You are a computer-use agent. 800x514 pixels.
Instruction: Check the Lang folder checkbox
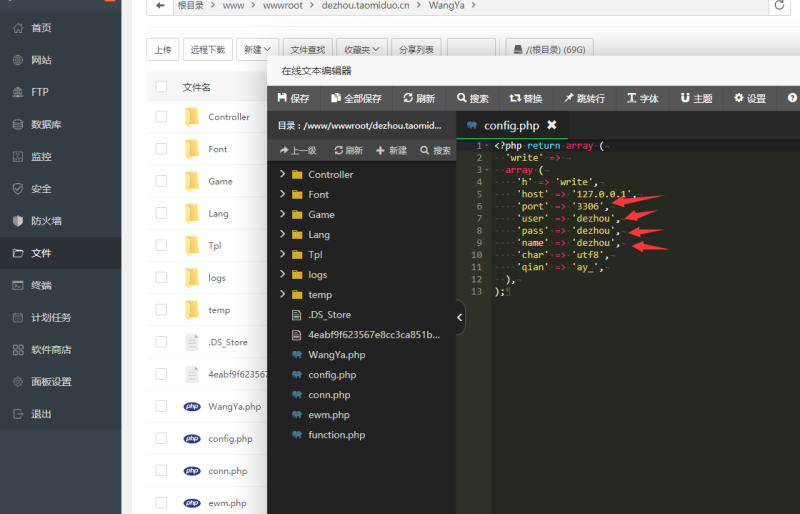161,213
